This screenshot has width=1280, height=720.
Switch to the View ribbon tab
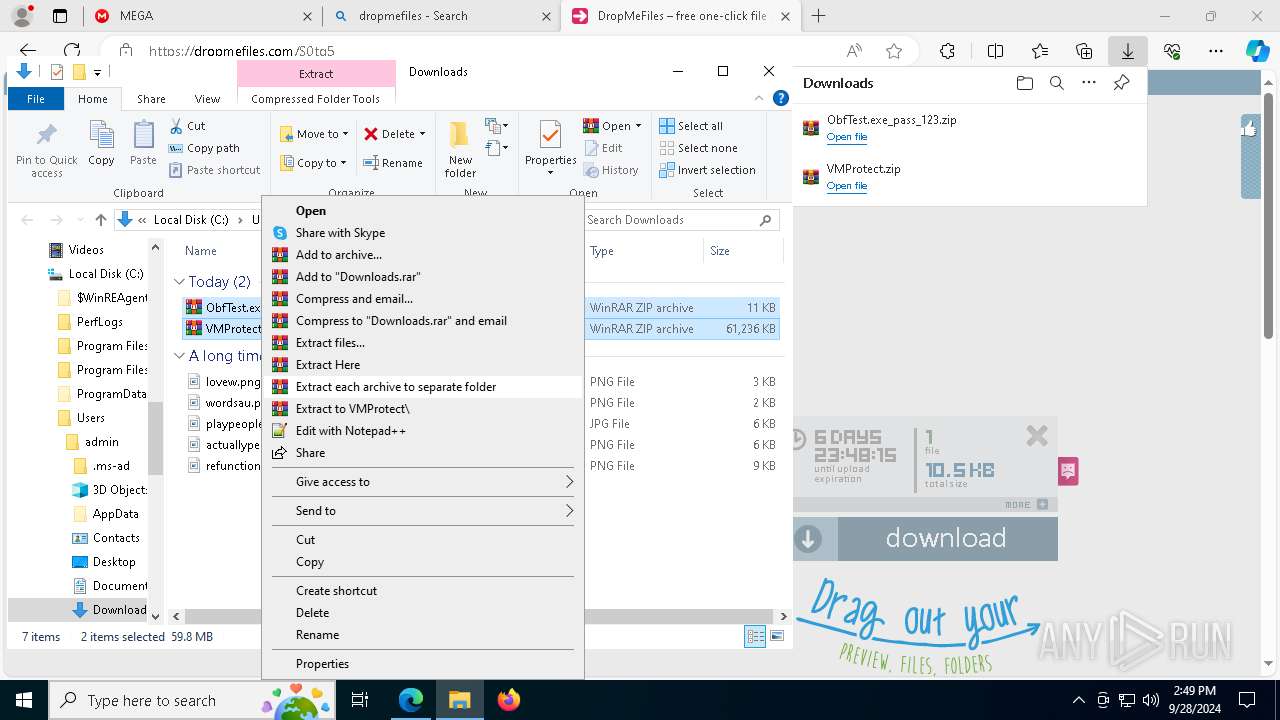(207, 99)
